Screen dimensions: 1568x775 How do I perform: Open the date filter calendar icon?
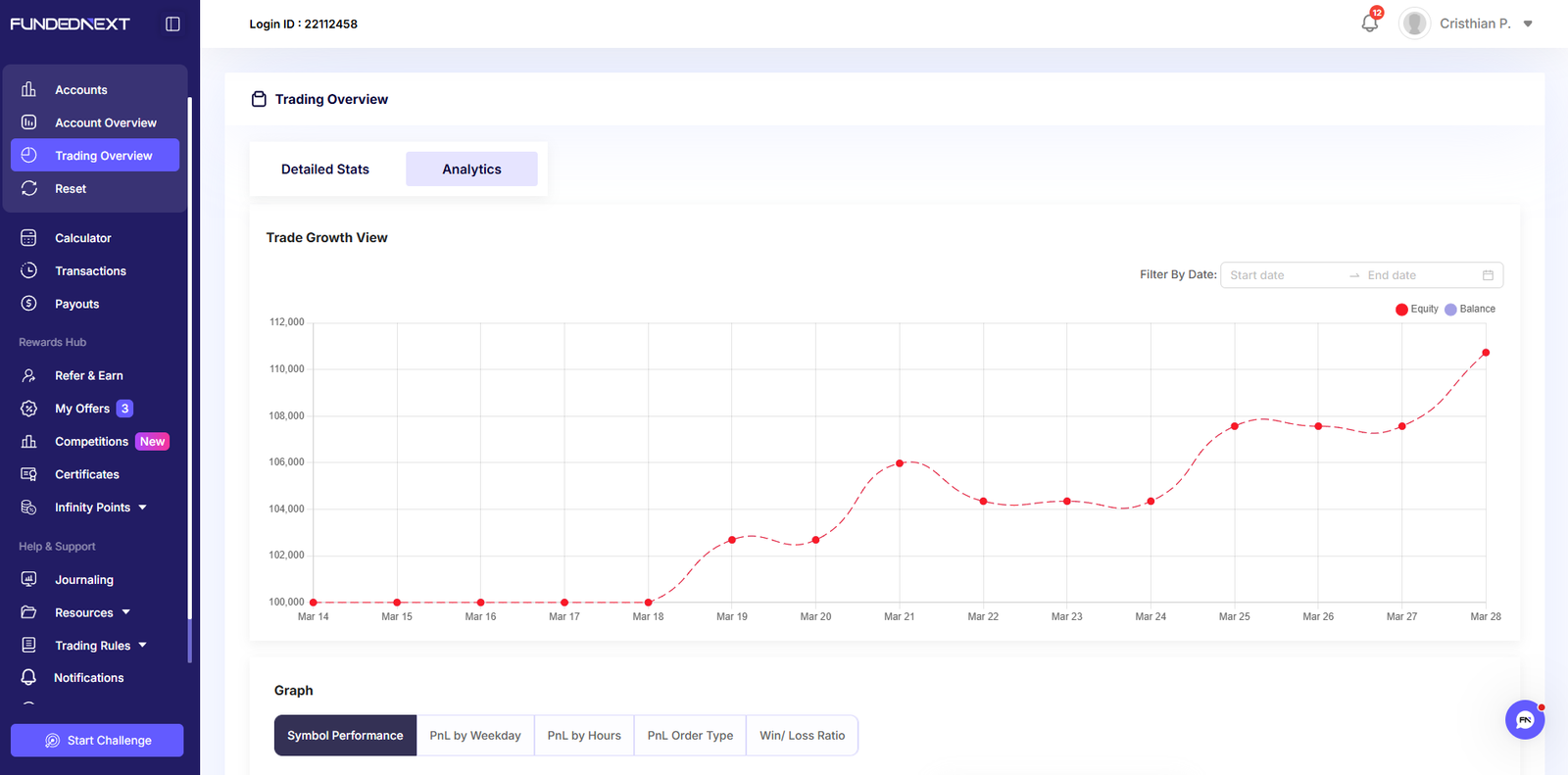click(x=1488, y=275)
